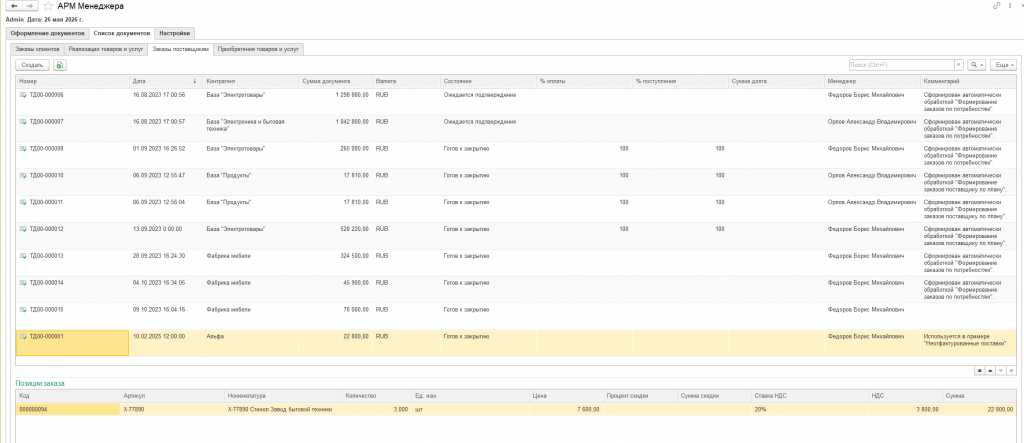Click the Комментарий column header

(x=968, y=81)
